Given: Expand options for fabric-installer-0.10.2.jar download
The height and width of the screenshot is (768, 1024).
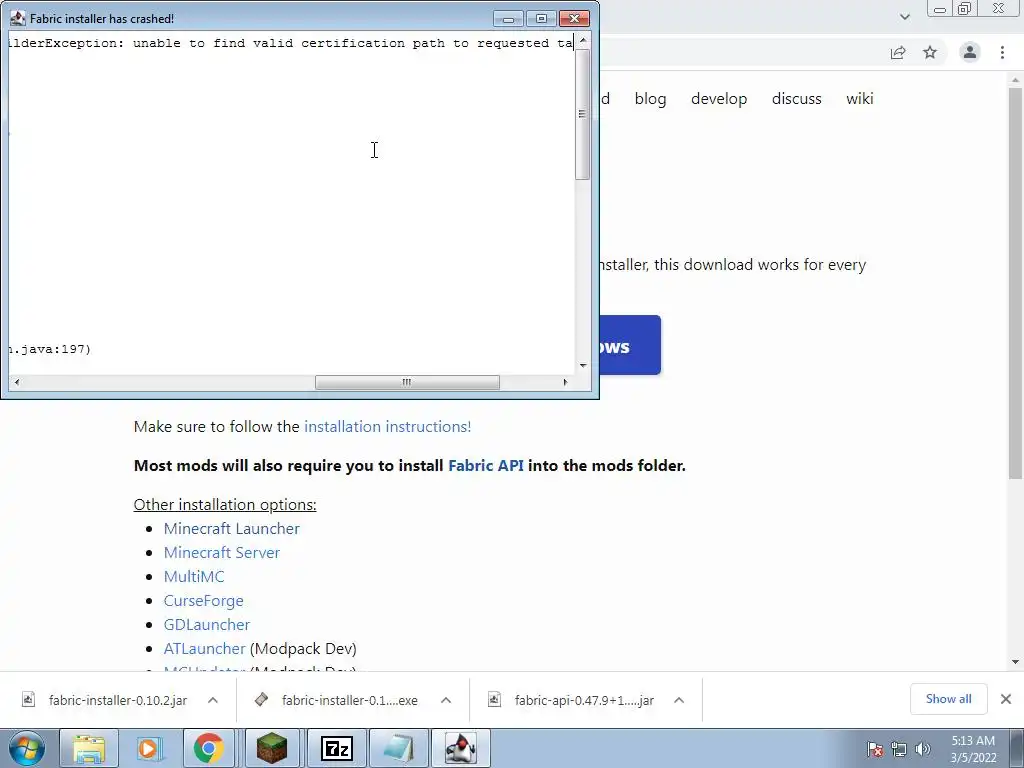Looking at the screenshot, I should pyautogui.click(x=213, y=700).
